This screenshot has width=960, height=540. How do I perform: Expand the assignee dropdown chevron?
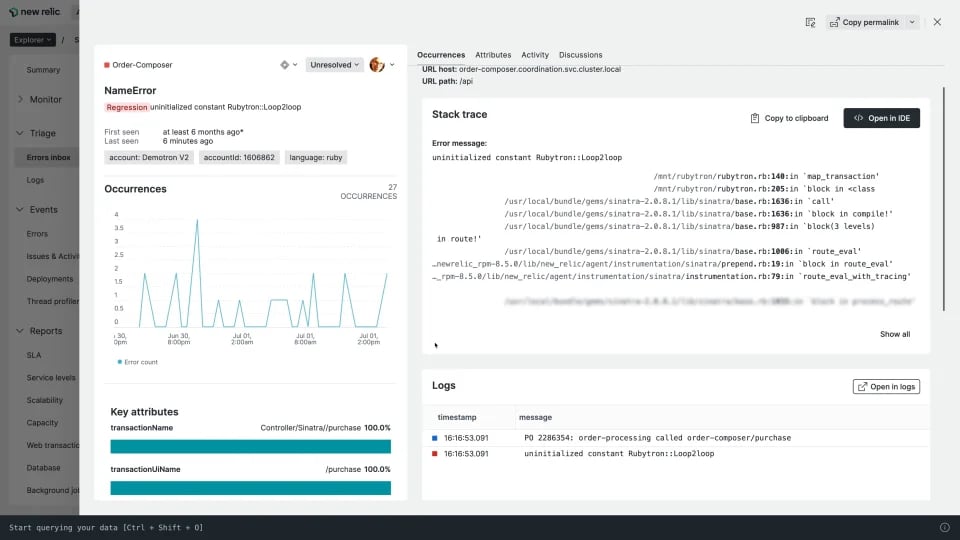click(x=392, y=65)
